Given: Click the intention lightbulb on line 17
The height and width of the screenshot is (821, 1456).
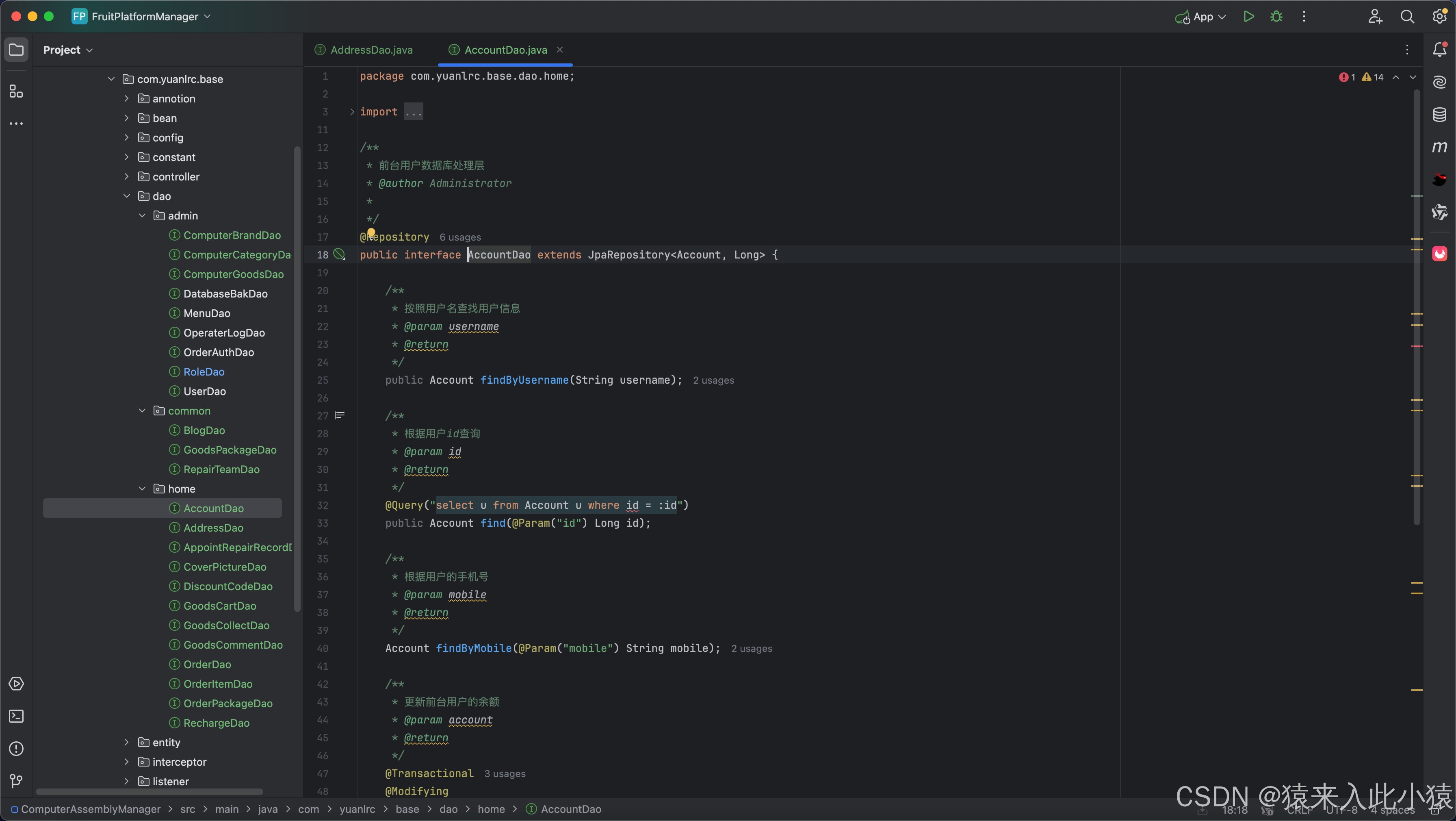Looking at the screenshot, I should pyautogui.click(x=371, y=232).
